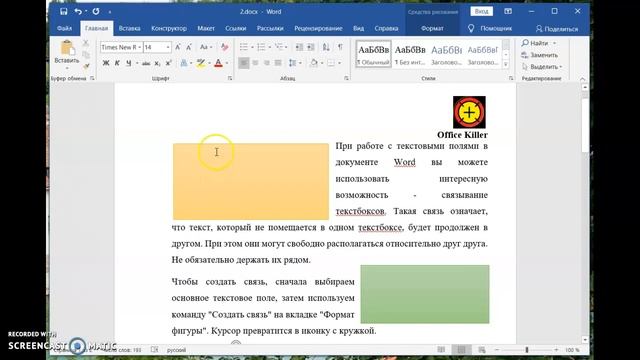Viewport: 640px width, 360px height.
Task: Click the Поделиться share button
Action: pos(557,29)
